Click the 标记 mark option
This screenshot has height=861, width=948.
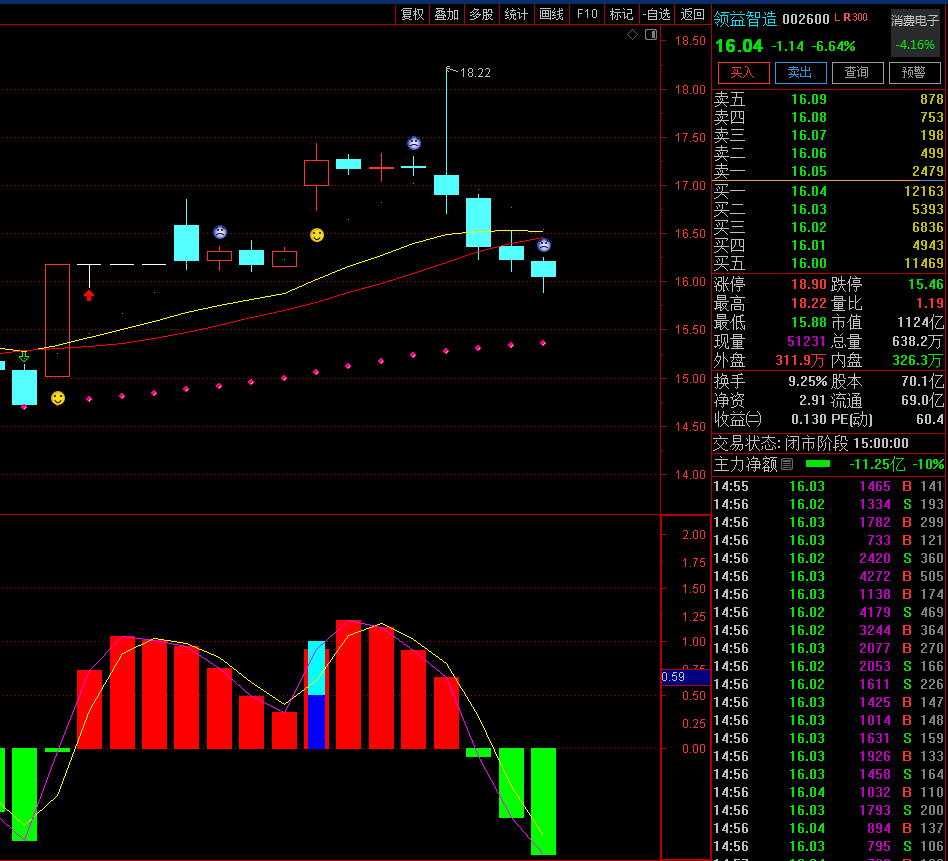click(622, 15)
